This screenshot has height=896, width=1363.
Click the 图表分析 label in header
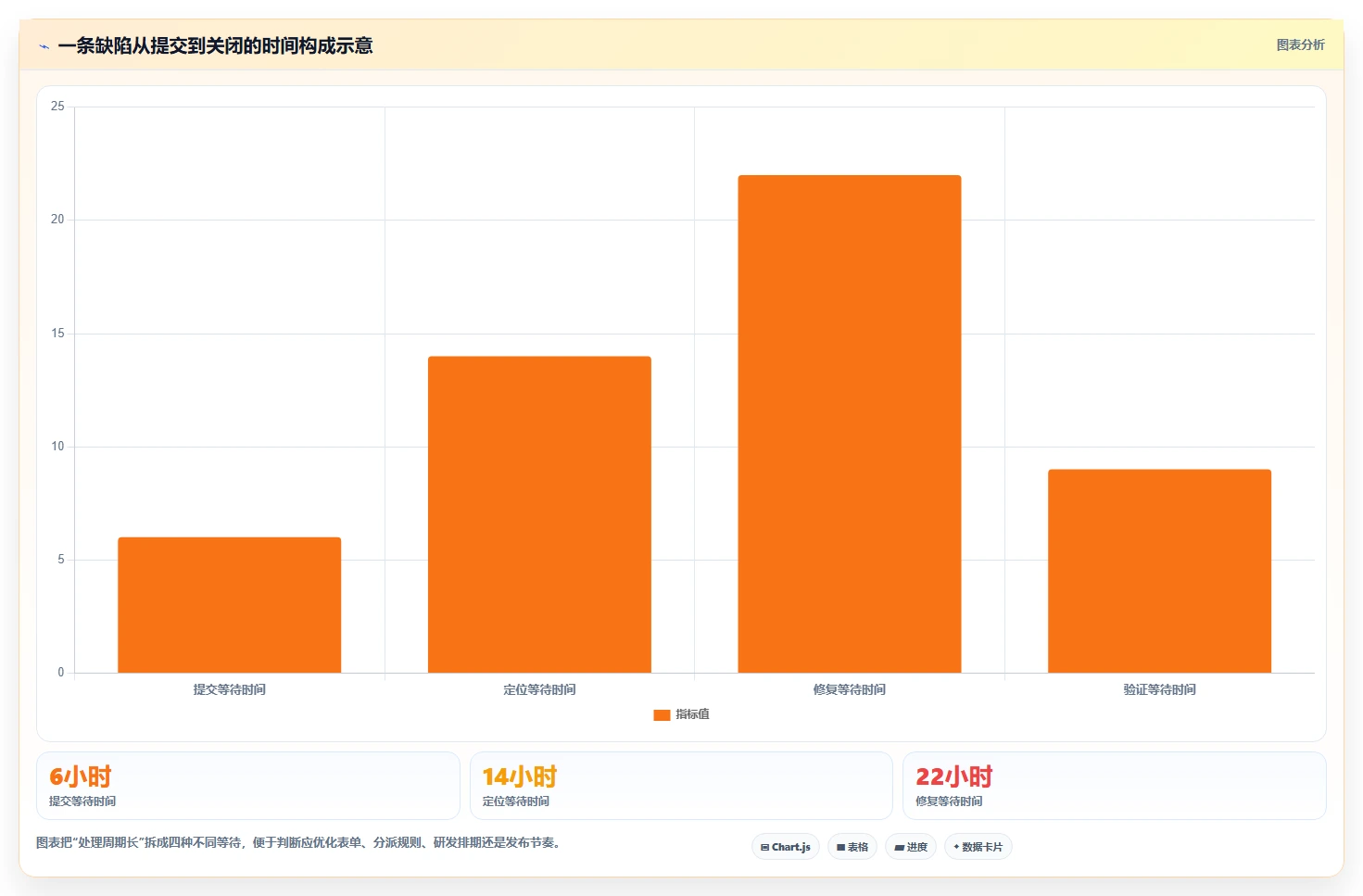1300,44
